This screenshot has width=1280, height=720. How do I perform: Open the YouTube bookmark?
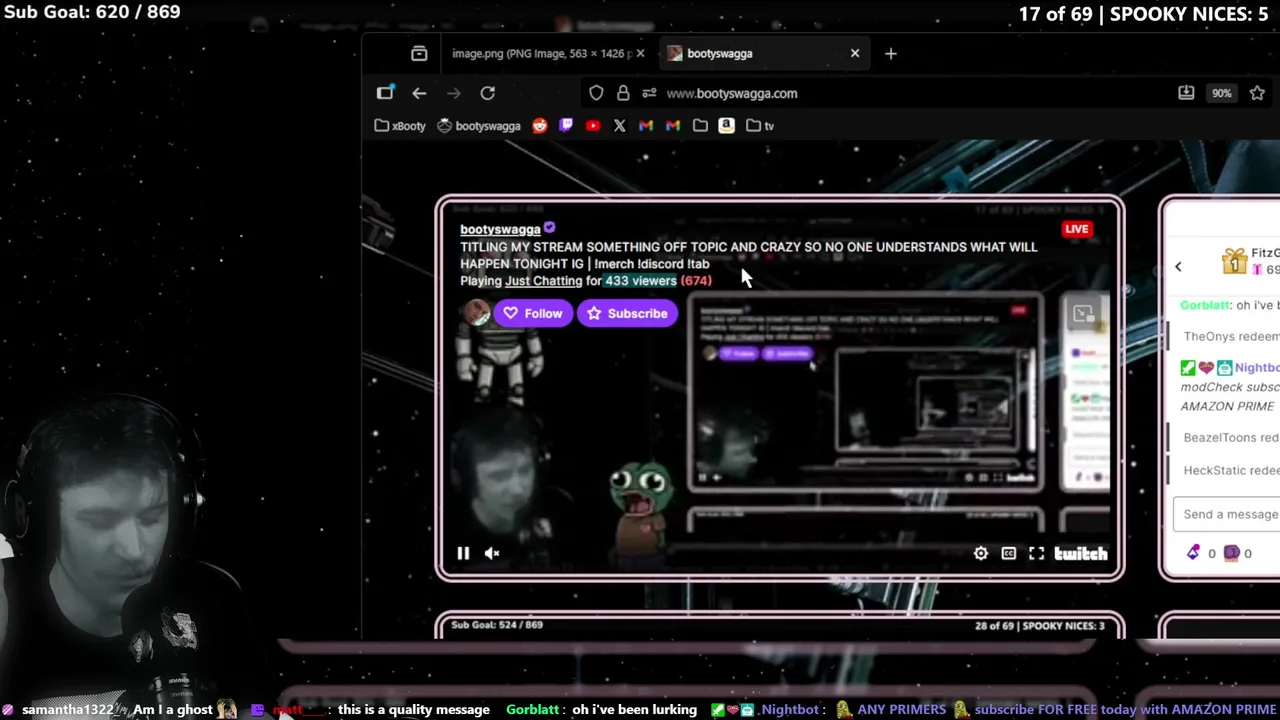593,126
